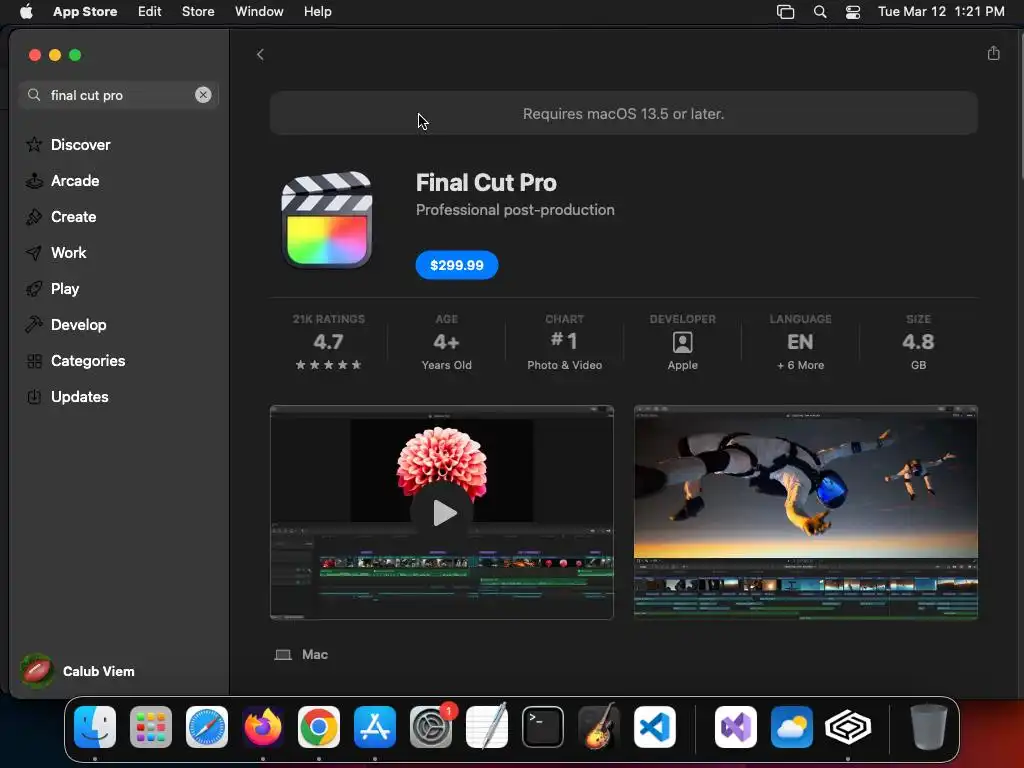Viewport: 1024px width, 768px height.
Task: Click the Final Cut Pro clapperboard icon
Action: click(327, 221)
